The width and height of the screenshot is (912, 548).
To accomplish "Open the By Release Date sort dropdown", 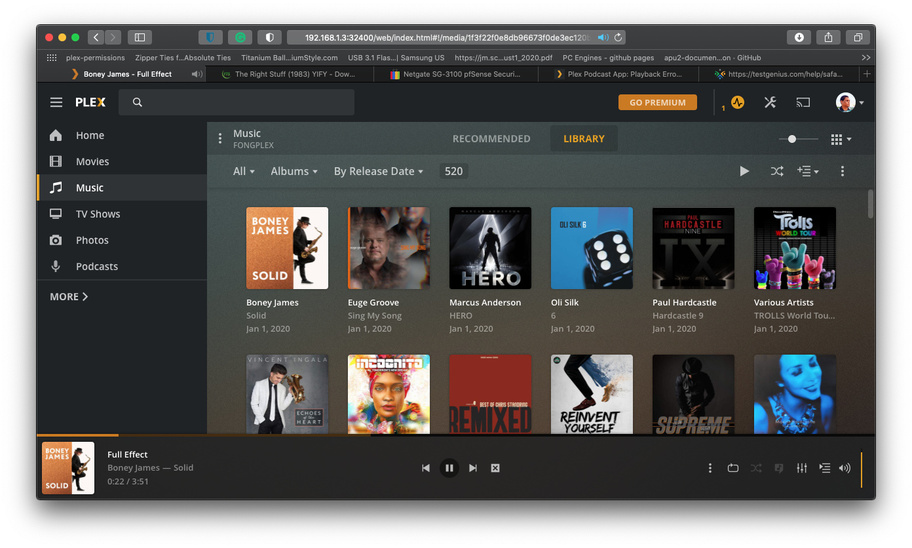I will click(378, 171).
